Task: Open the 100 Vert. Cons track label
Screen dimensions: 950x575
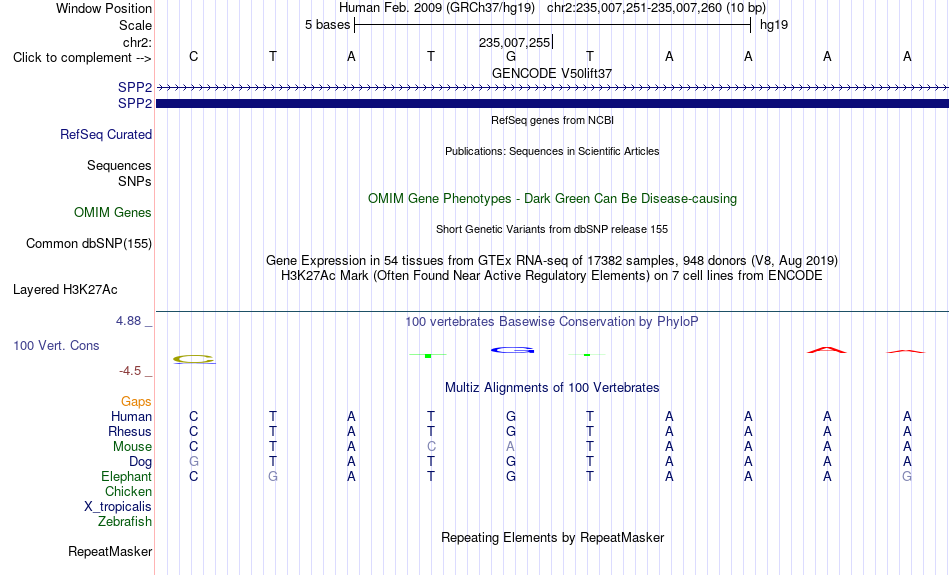Action: [x=56, y=345]
